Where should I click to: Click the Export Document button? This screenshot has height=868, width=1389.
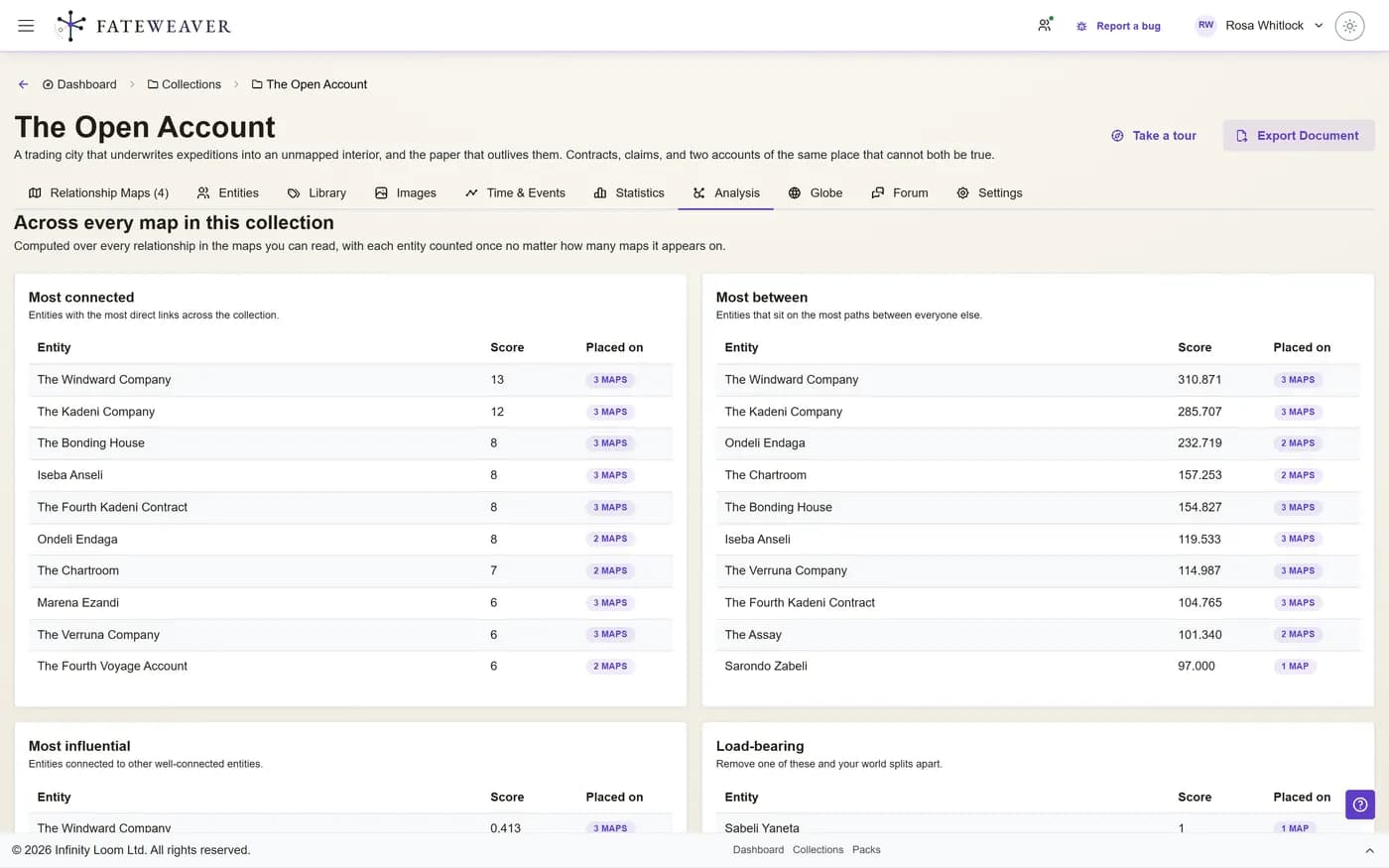1299,136
